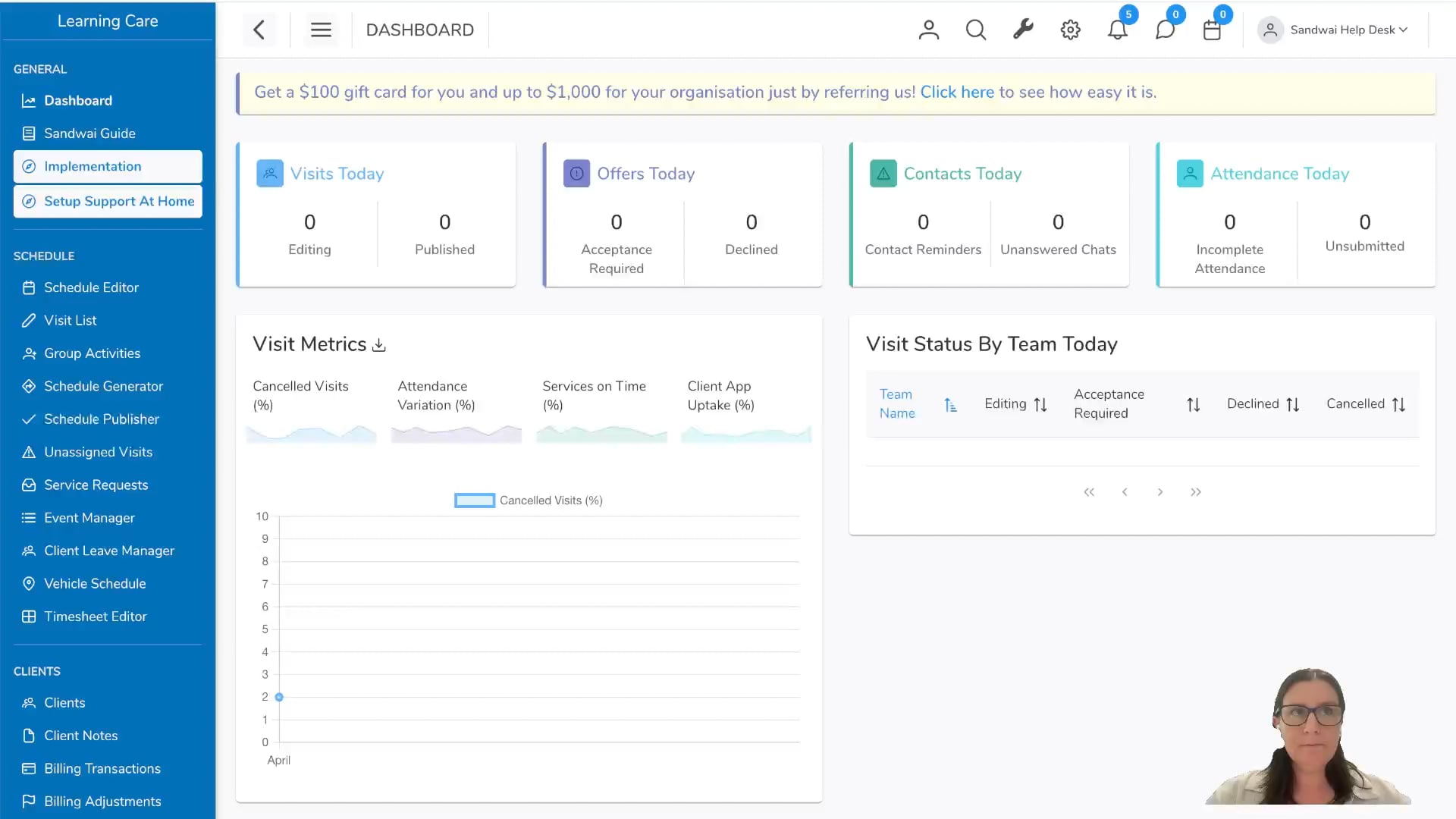
Task: Select the Services on Time (%) metric tab
Action: [601, 410]
